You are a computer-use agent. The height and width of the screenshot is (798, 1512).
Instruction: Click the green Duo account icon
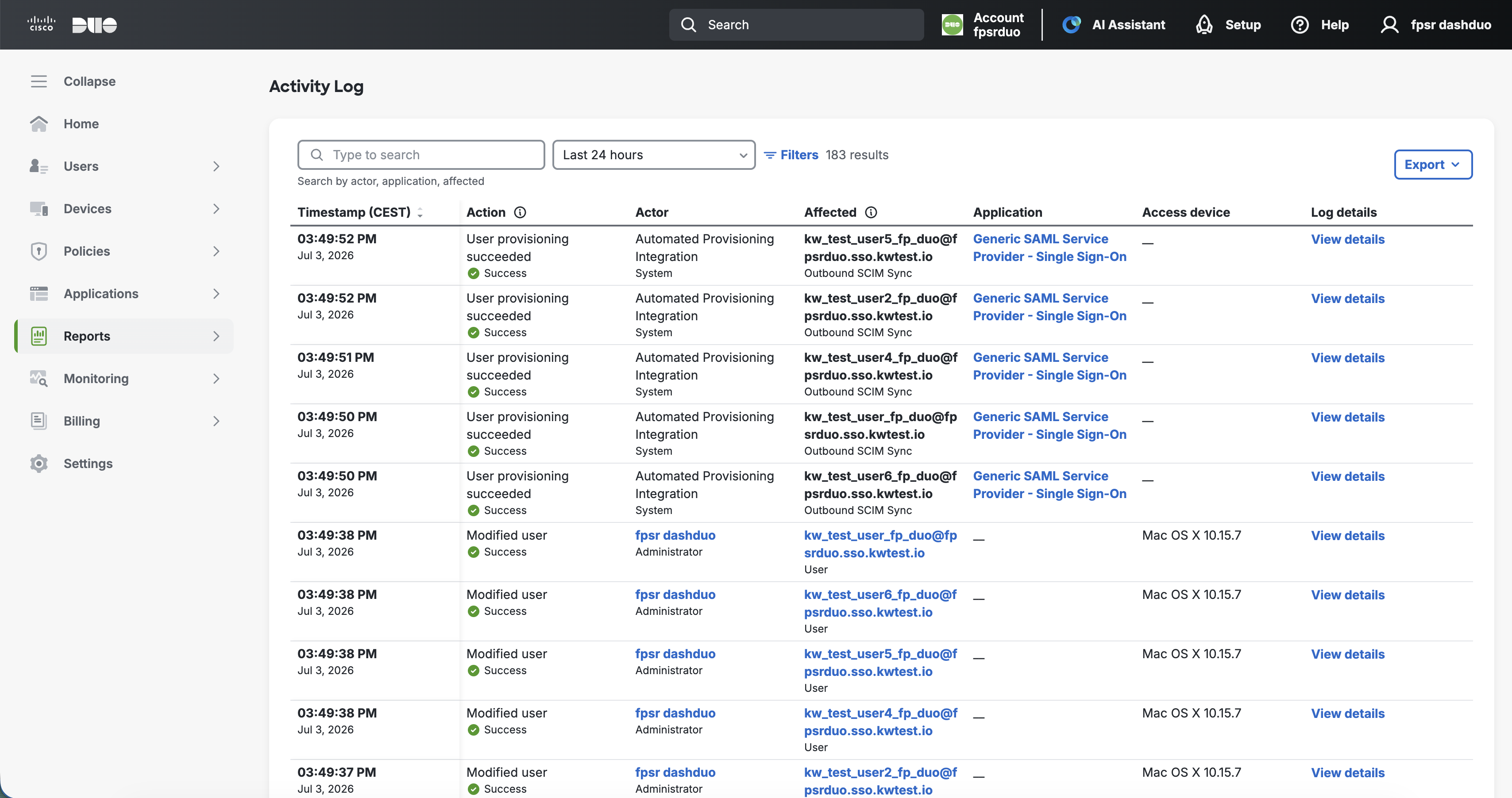point(952,25)
